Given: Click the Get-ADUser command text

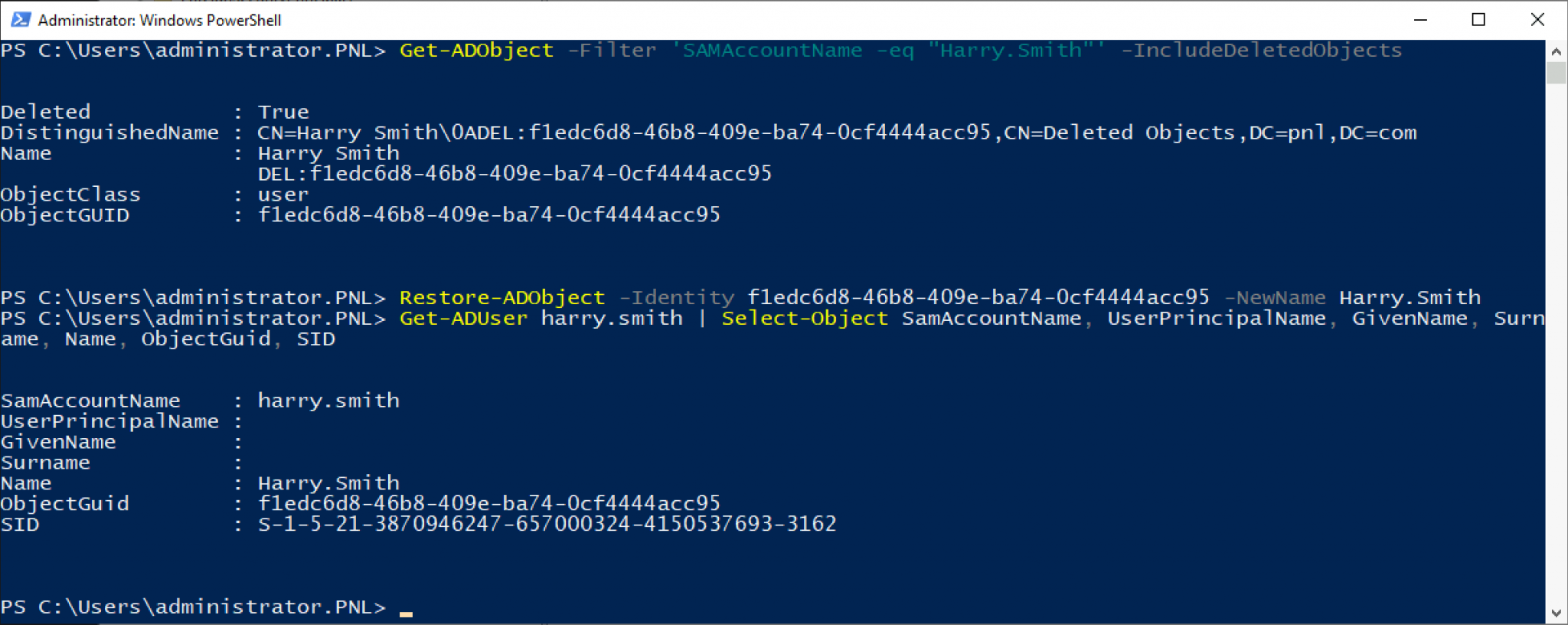Looking at the screenshot, I should (x=463, y=319).
